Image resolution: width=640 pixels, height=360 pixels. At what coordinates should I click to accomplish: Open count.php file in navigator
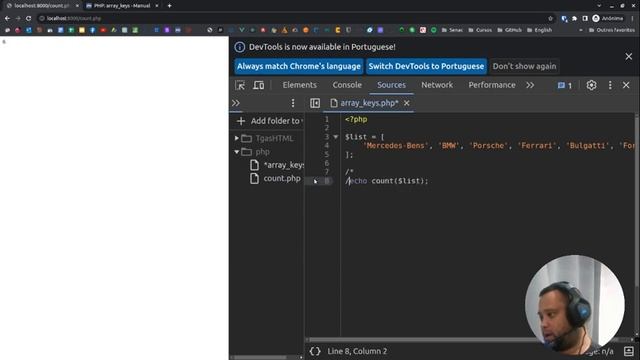coord(276,178)
